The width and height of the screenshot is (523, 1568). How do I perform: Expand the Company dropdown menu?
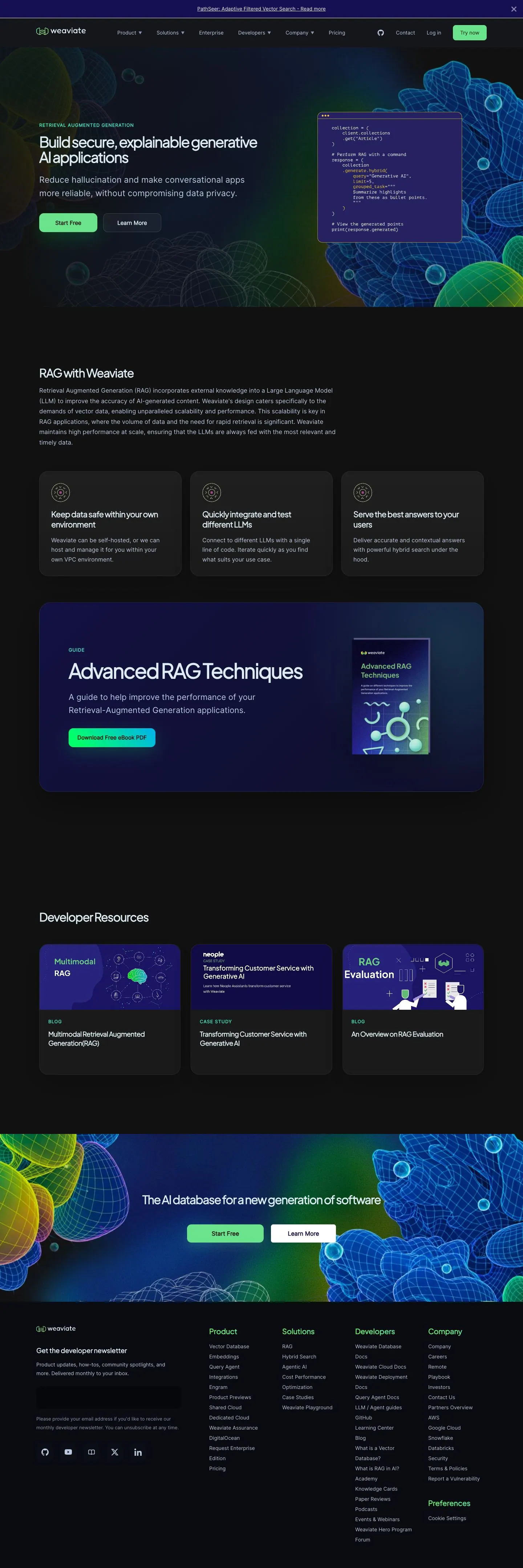300,33
